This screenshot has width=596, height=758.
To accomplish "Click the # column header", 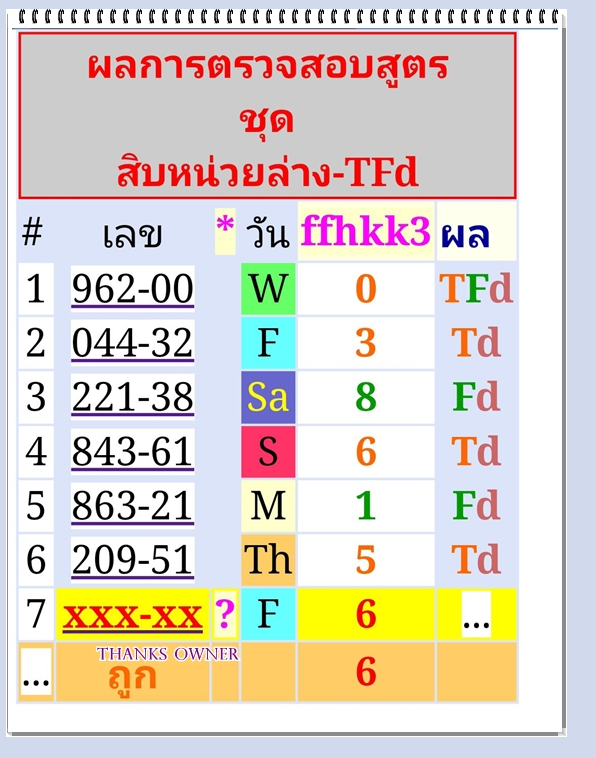I will click(32, 232).
